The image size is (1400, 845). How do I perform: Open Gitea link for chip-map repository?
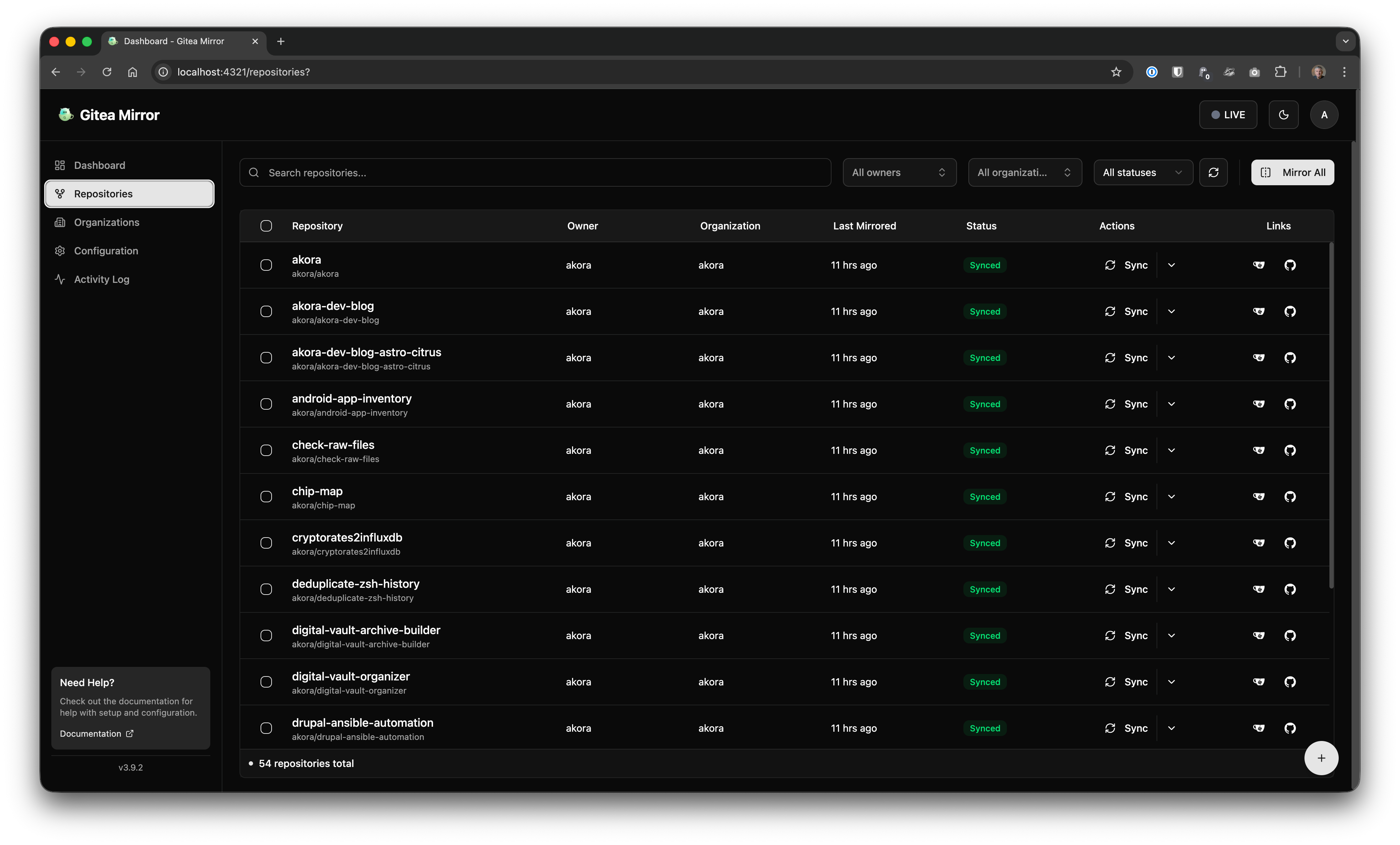[1259, 496]
